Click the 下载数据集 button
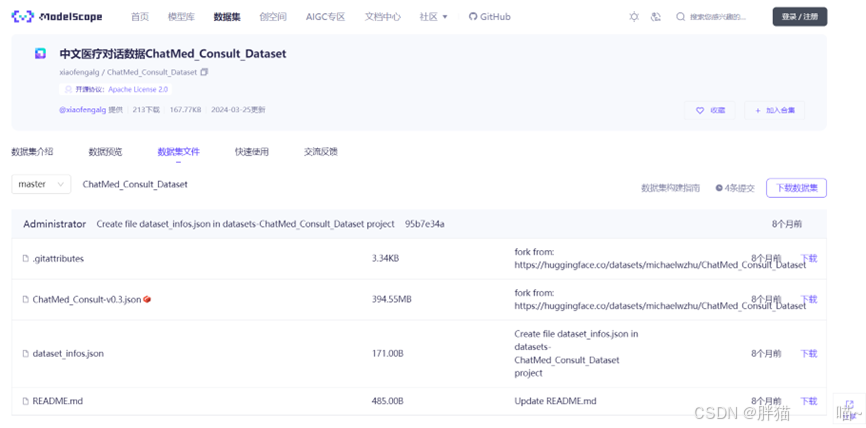The height and width of the screenshot is (428, 866). pyautogui.click(x=796, y=188)
